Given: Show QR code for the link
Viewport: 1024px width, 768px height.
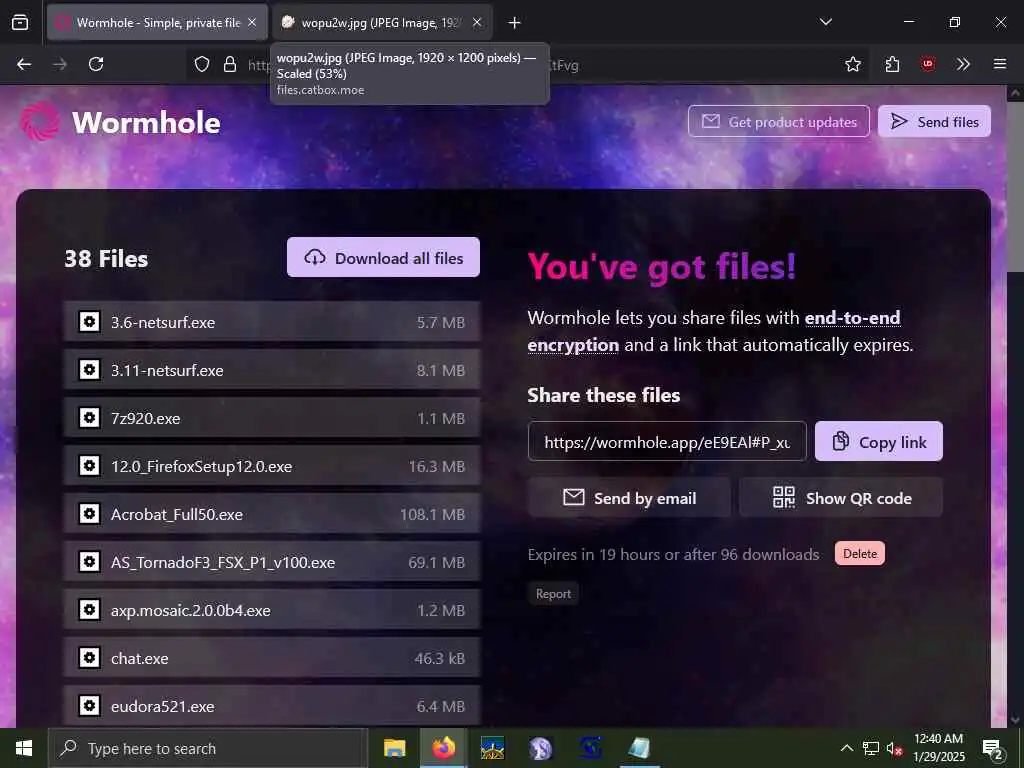Looking at the screenshot, I should pyautogui.click(x=841, y=498).
